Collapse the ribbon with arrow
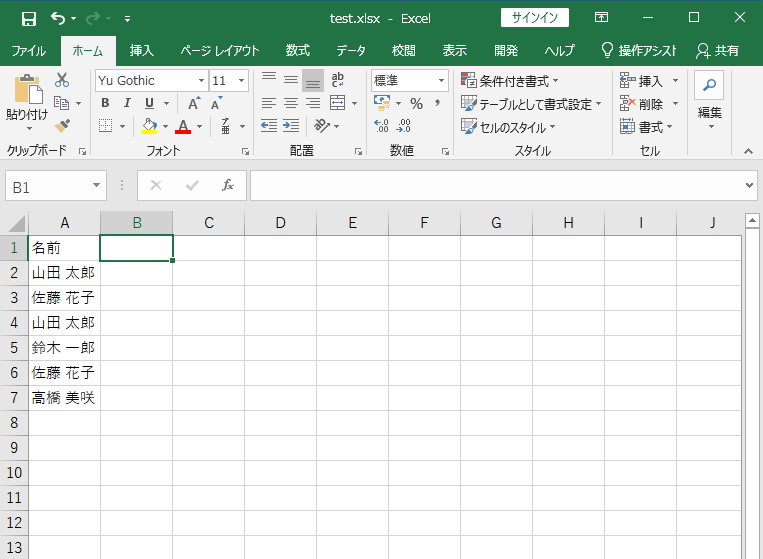 click(x=748, y=151)
